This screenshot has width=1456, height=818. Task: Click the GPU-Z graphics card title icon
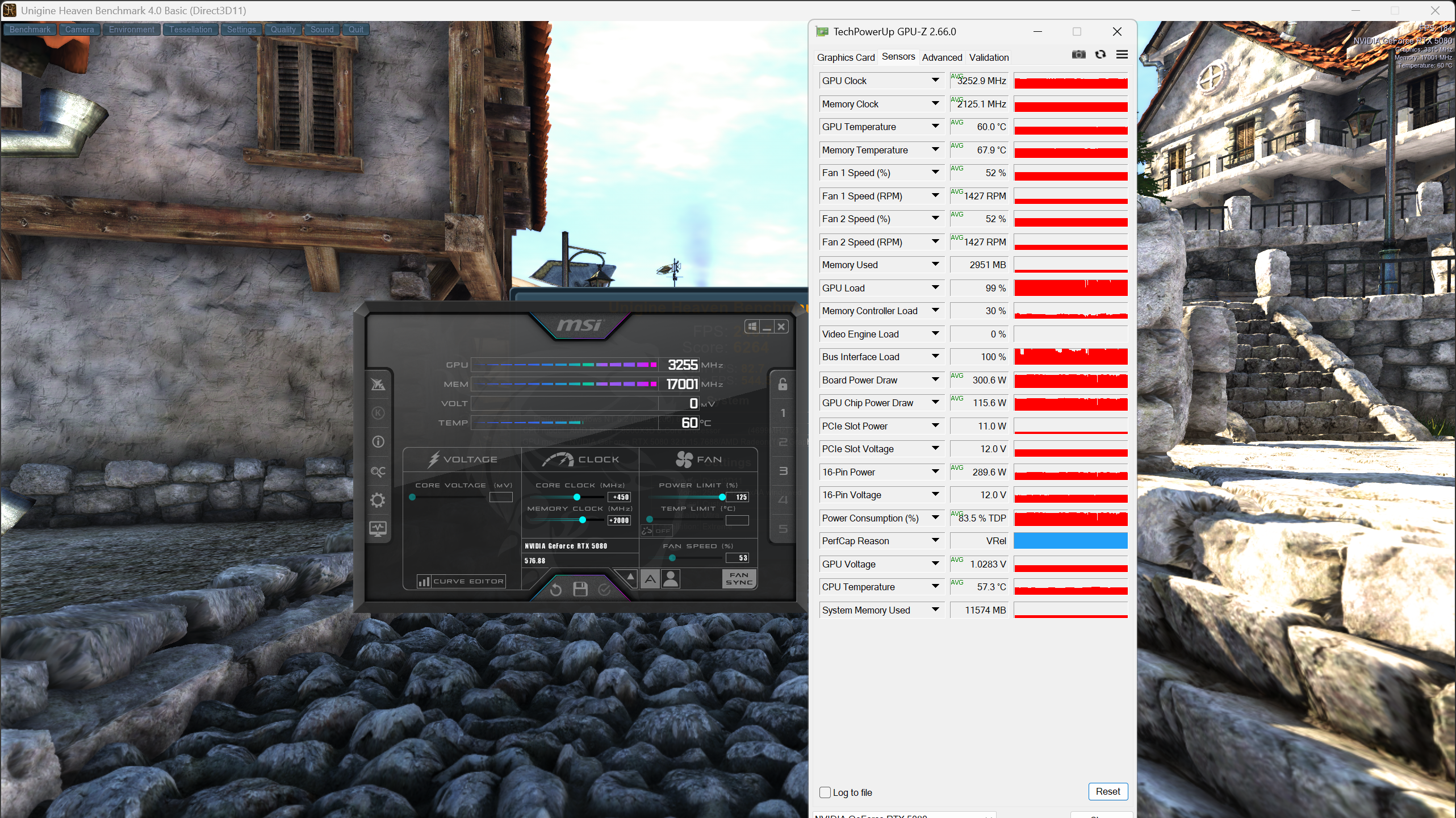point(822,32)
